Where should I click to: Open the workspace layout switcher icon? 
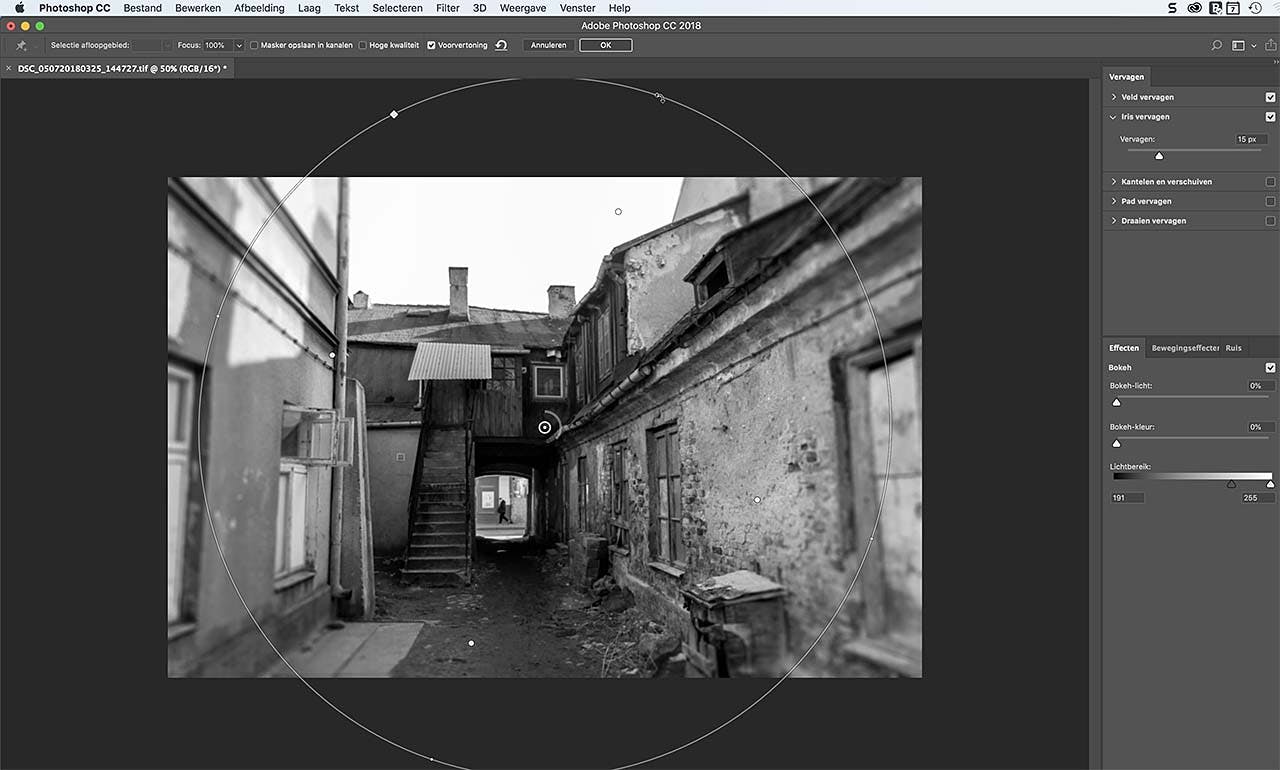click(x=1238, y=45)
